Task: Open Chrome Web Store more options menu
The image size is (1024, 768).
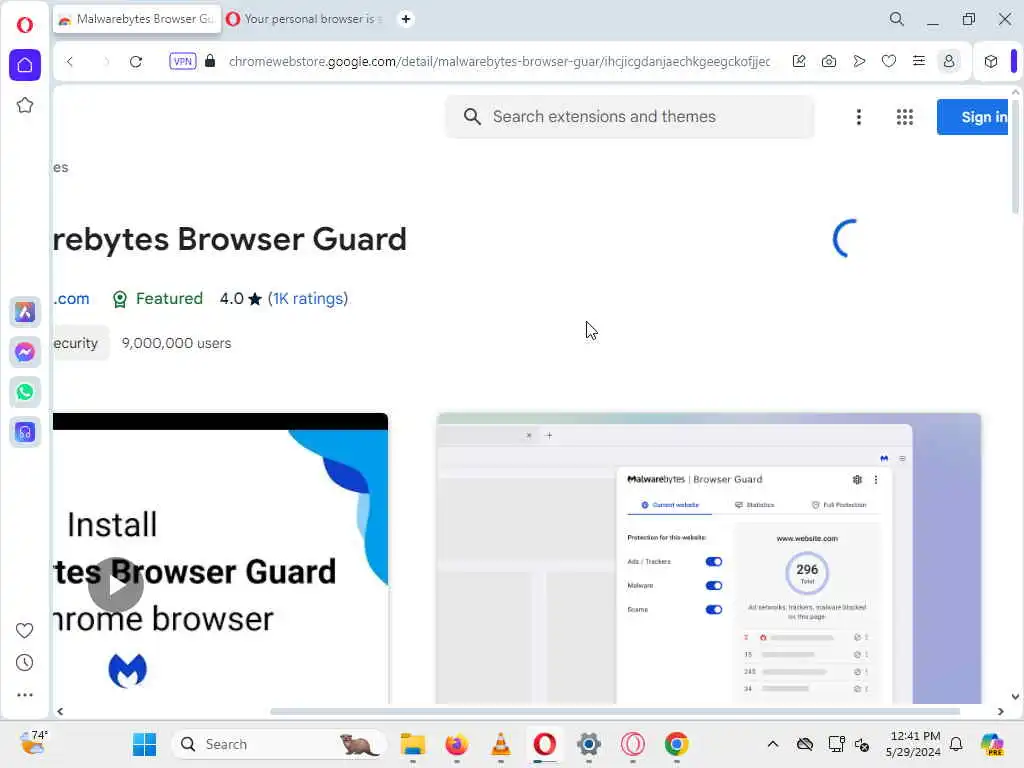Action: [x=858, y=117]
